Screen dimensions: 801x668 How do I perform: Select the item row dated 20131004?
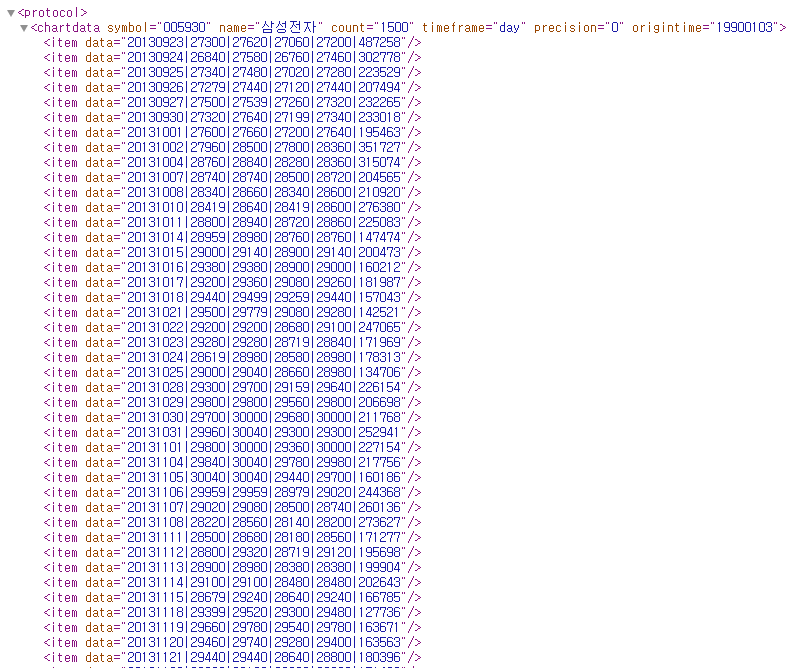tap(232, 162)
